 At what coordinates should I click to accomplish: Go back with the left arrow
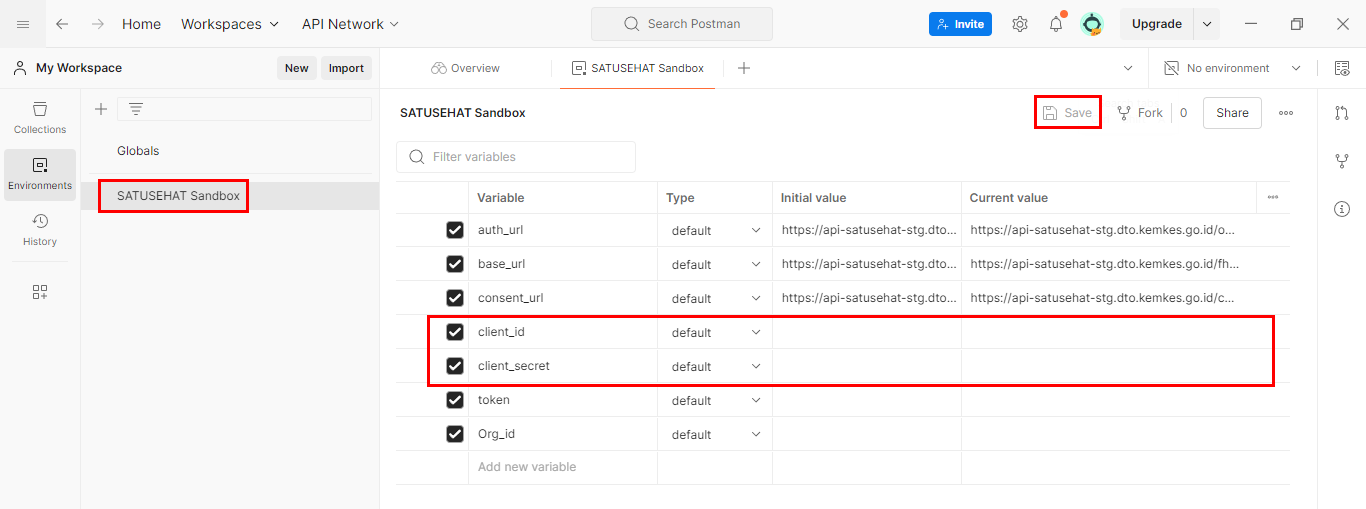62,24
